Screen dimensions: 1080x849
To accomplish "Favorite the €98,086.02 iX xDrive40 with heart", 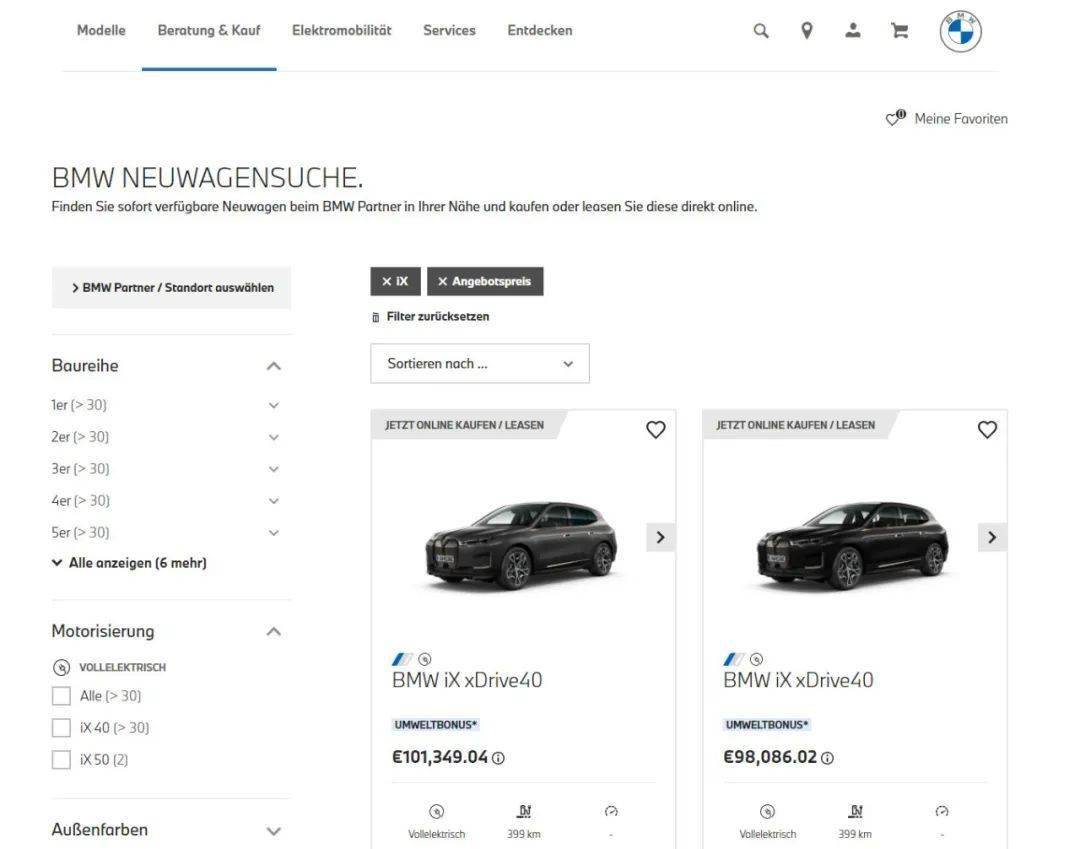I will (x=987, y=430).
